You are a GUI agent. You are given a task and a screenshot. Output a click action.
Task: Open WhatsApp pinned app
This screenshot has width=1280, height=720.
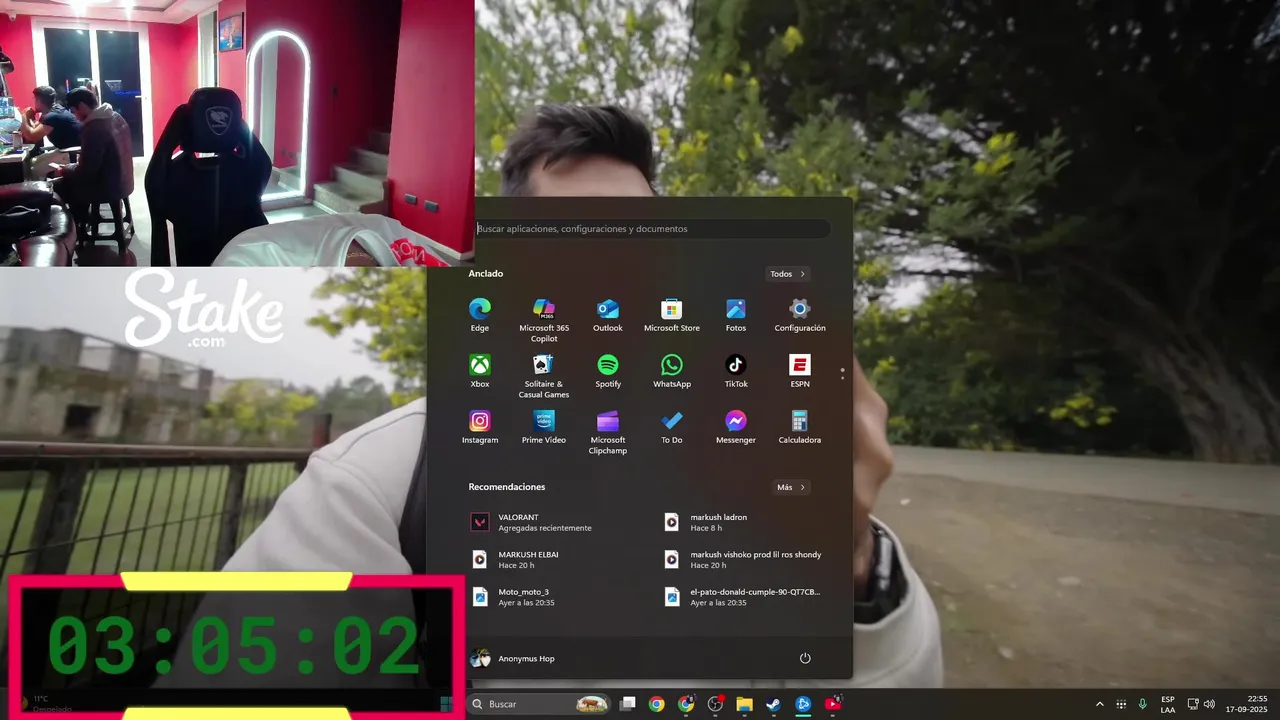pos(672,371)
